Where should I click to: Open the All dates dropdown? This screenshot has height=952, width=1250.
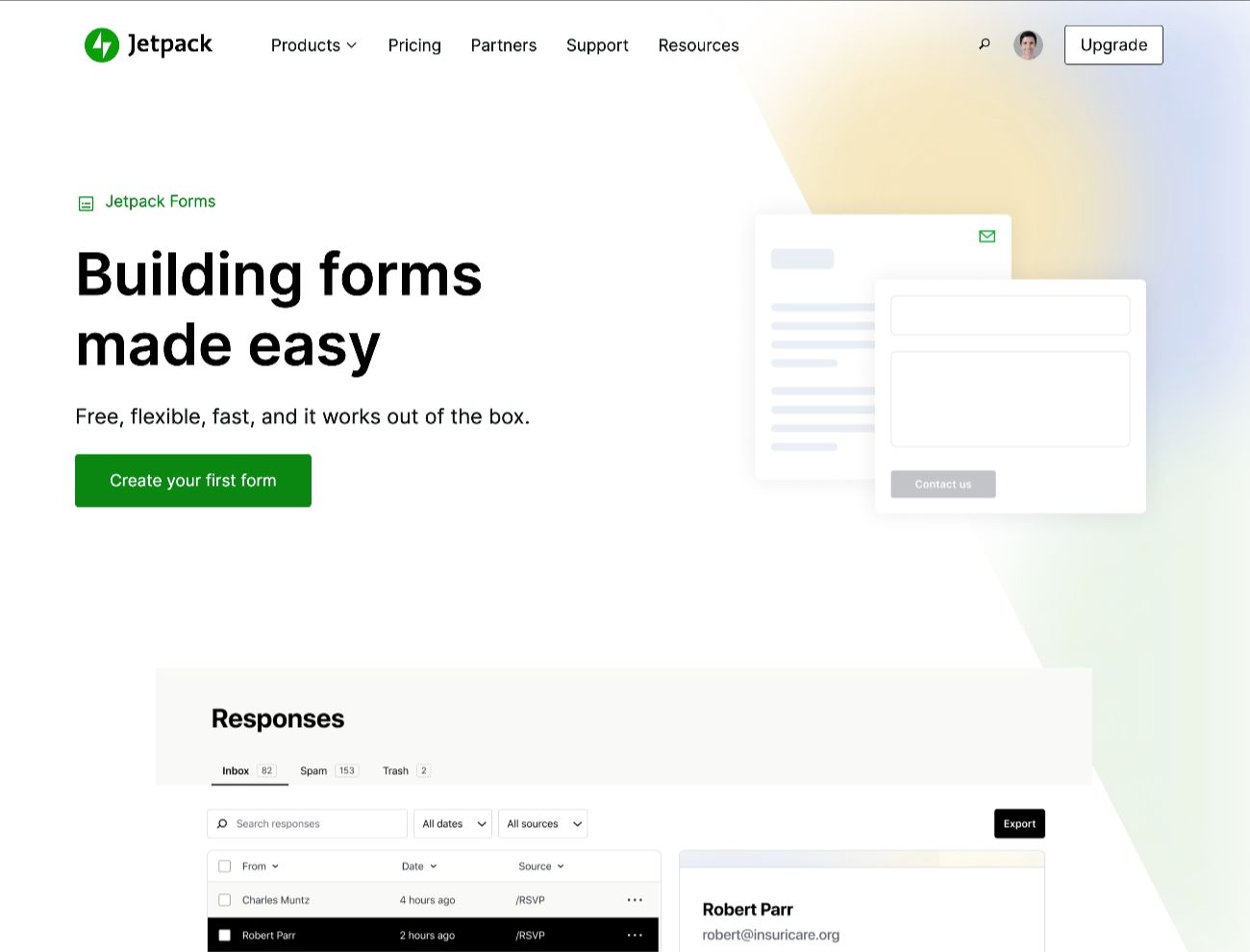[452, 823]
